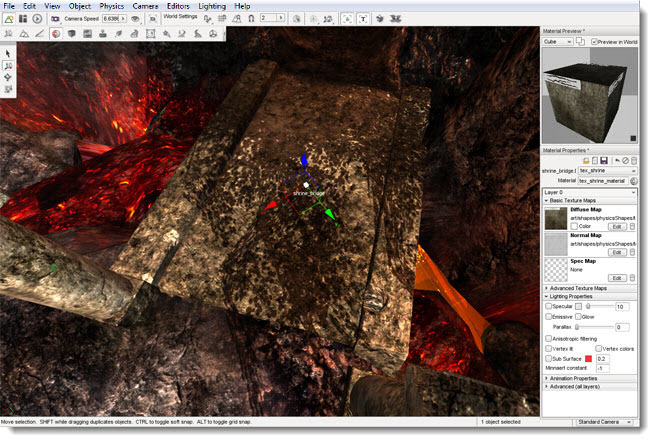Open the Sketch Tool cube icon
This screenshot has width=655, height=442.
tap(71, 34)
